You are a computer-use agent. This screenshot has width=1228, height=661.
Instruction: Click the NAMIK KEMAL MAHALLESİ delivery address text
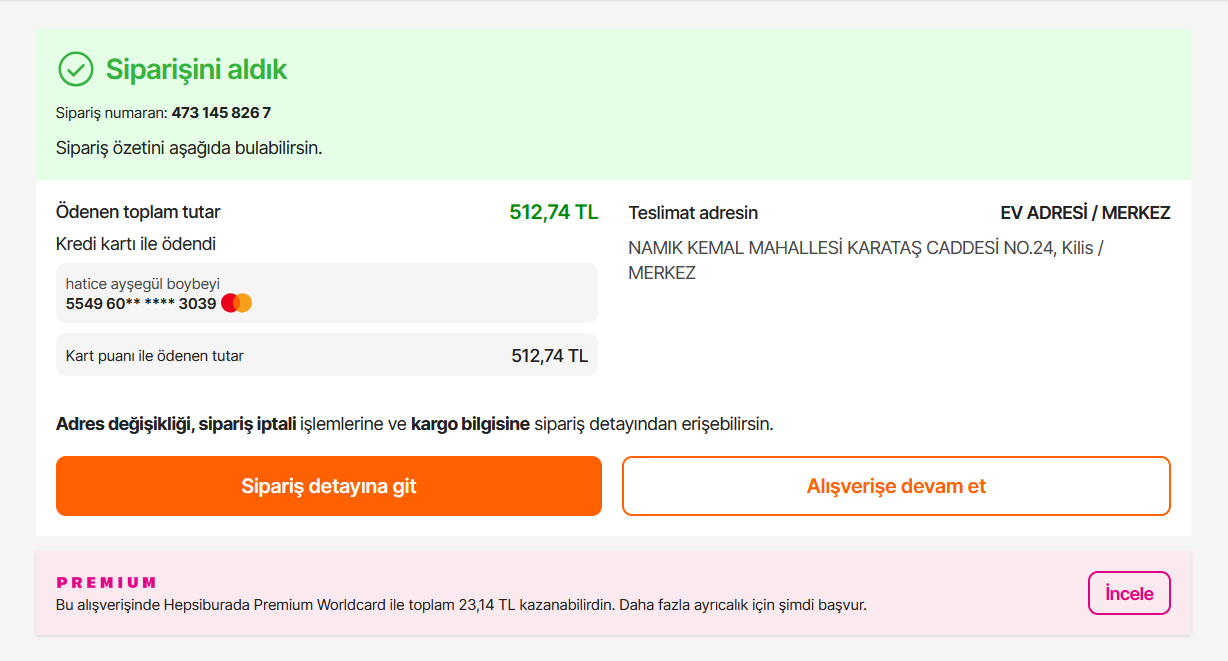point(866,260)
